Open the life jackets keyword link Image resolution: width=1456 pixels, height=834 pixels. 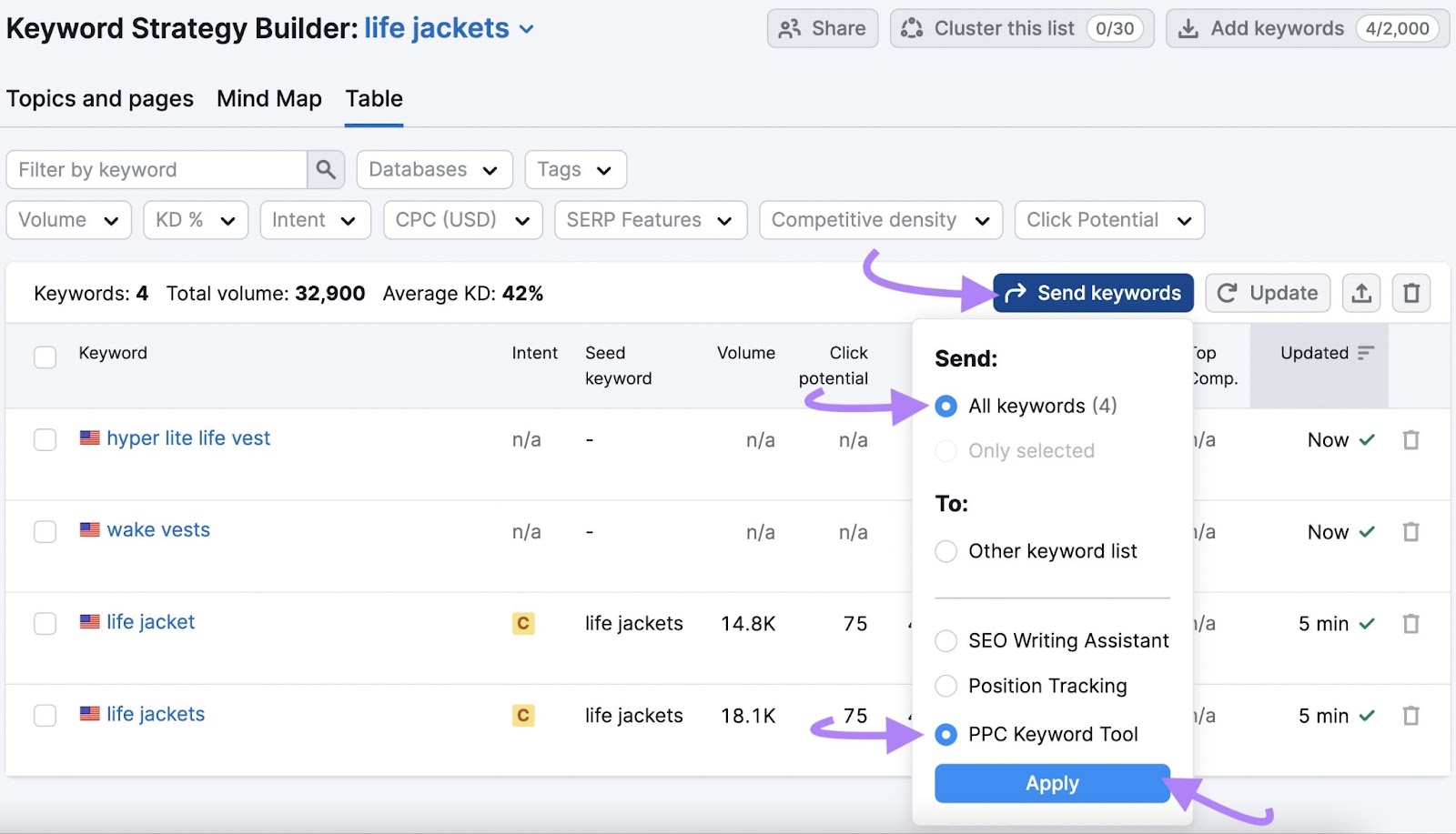click(156, 713)
